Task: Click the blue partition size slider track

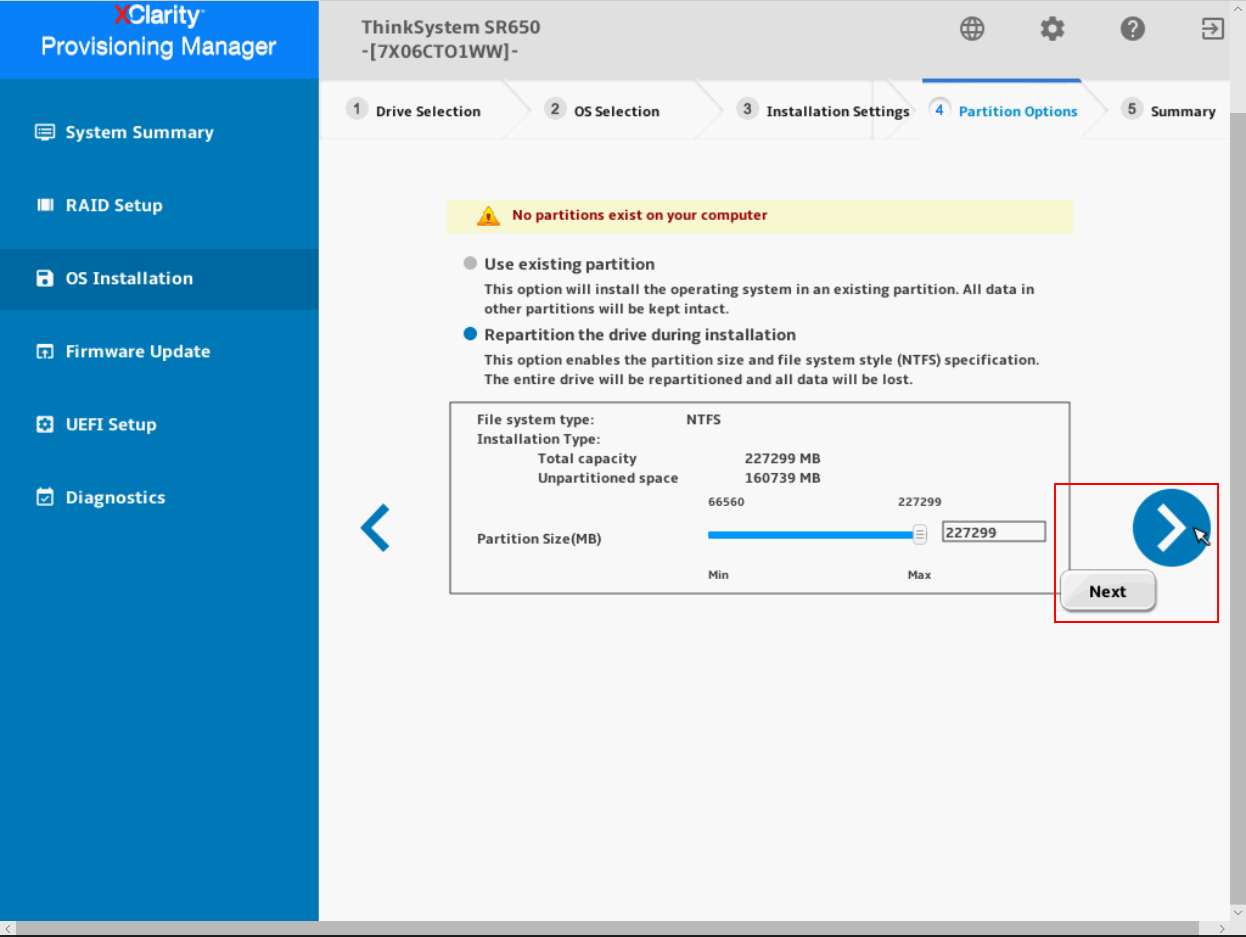Action: 810,535
